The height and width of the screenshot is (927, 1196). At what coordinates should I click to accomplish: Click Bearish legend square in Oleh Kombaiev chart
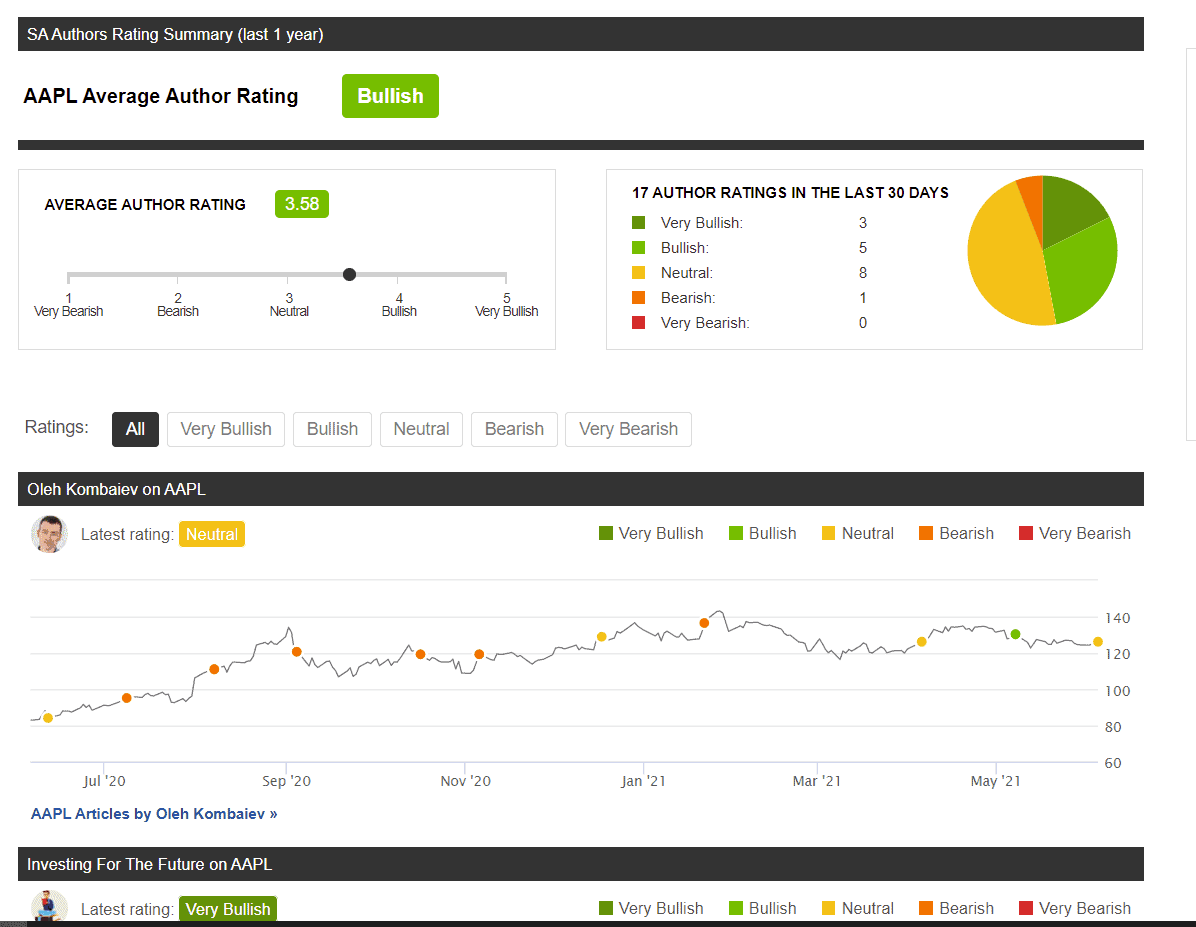click(926, 533)
